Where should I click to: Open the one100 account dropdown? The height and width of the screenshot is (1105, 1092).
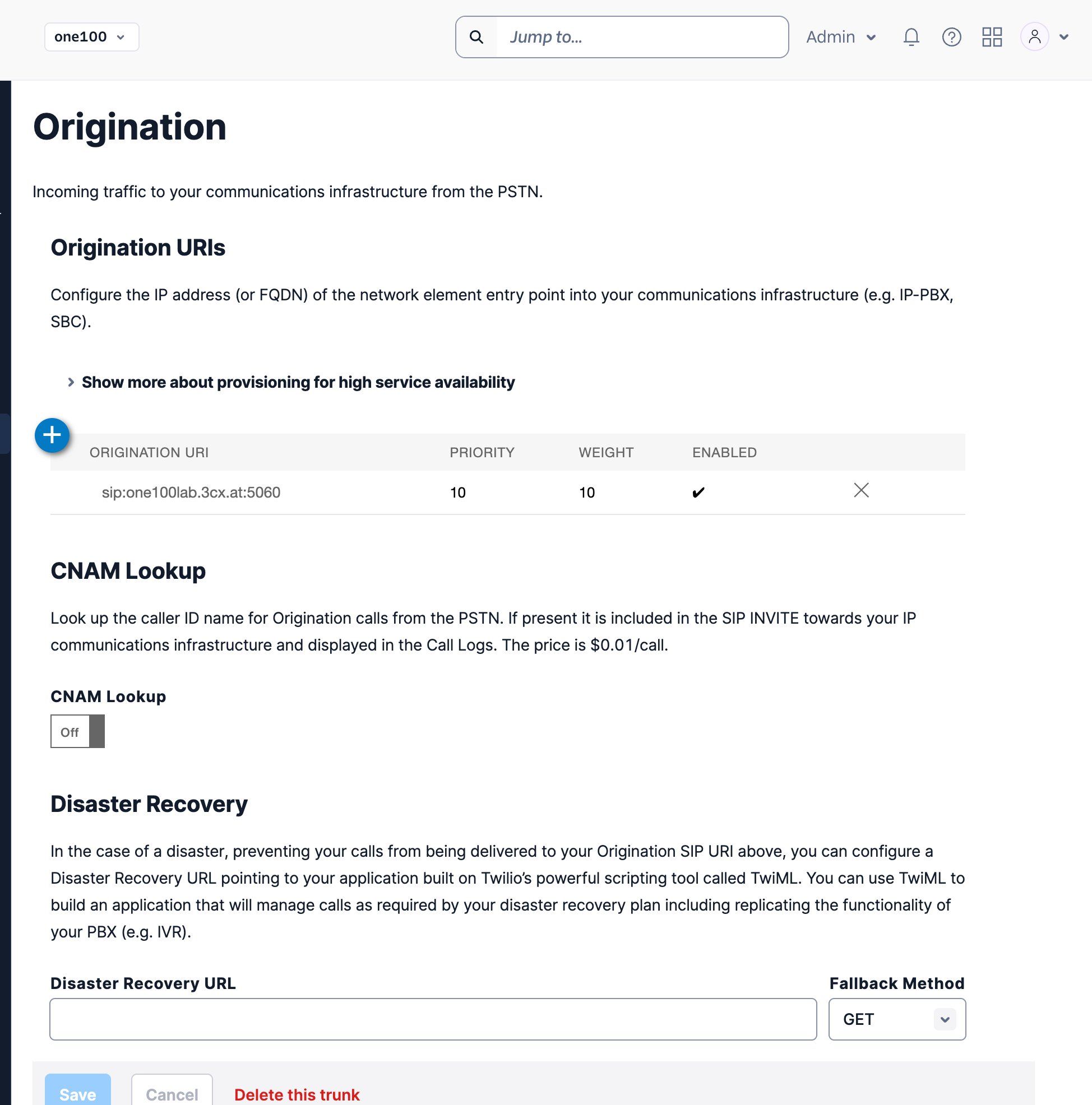click(x=91, y=37)
